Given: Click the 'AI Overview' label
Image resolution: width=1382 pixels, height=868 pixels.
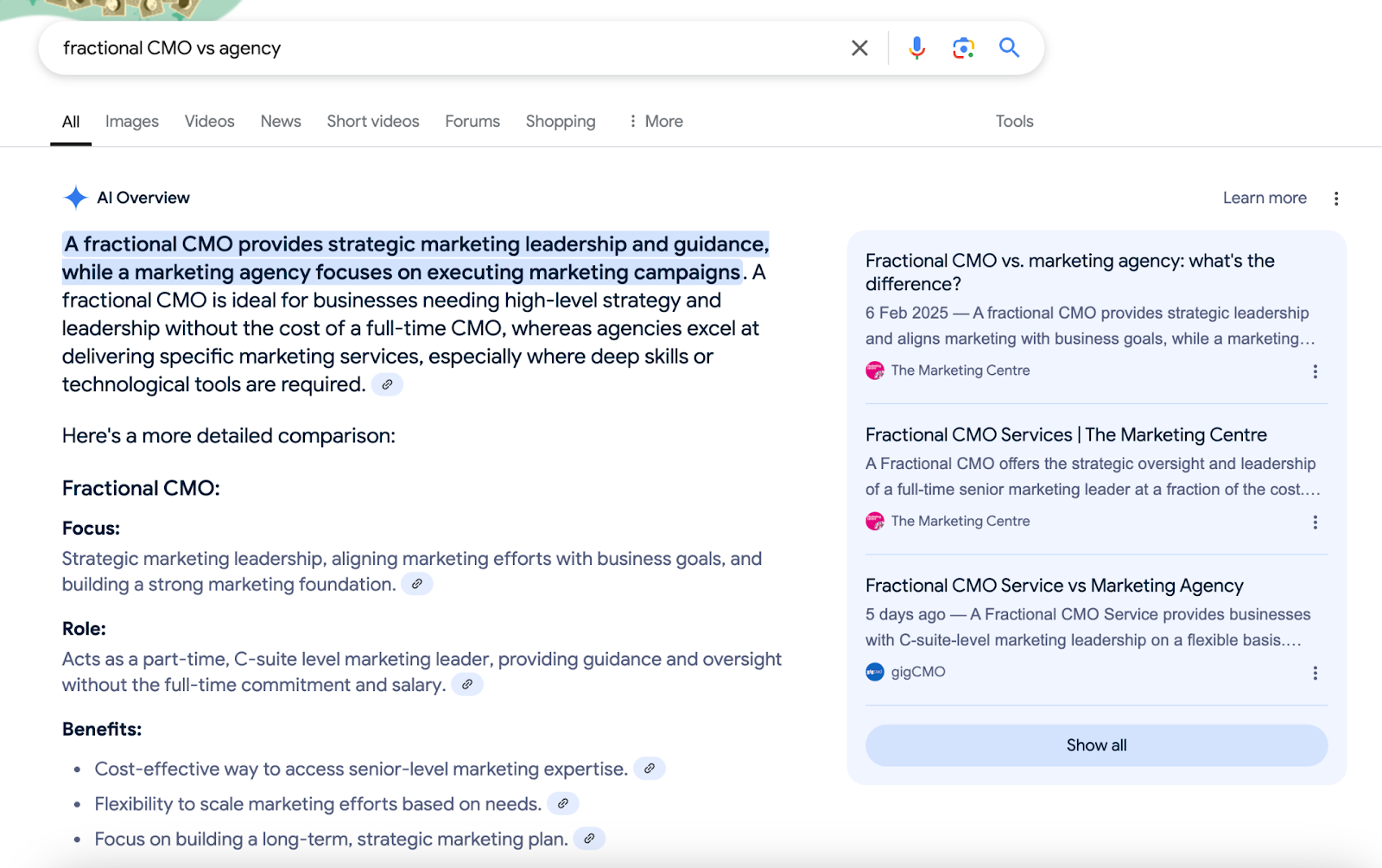Looking at the screenshot, I should click(143, 198).
